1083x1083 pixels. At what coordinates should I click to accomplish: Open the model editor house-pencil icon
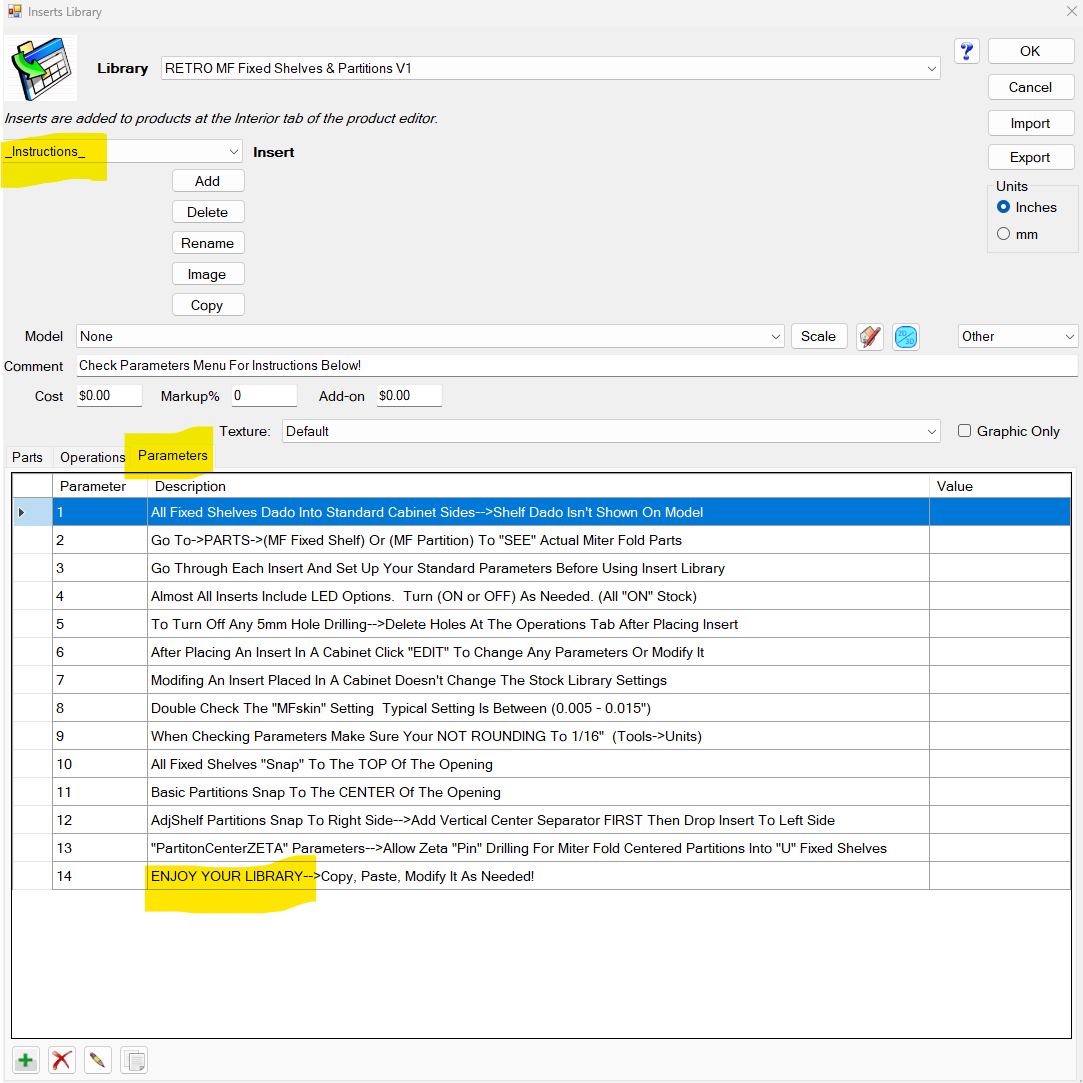(x=870, y=336)
